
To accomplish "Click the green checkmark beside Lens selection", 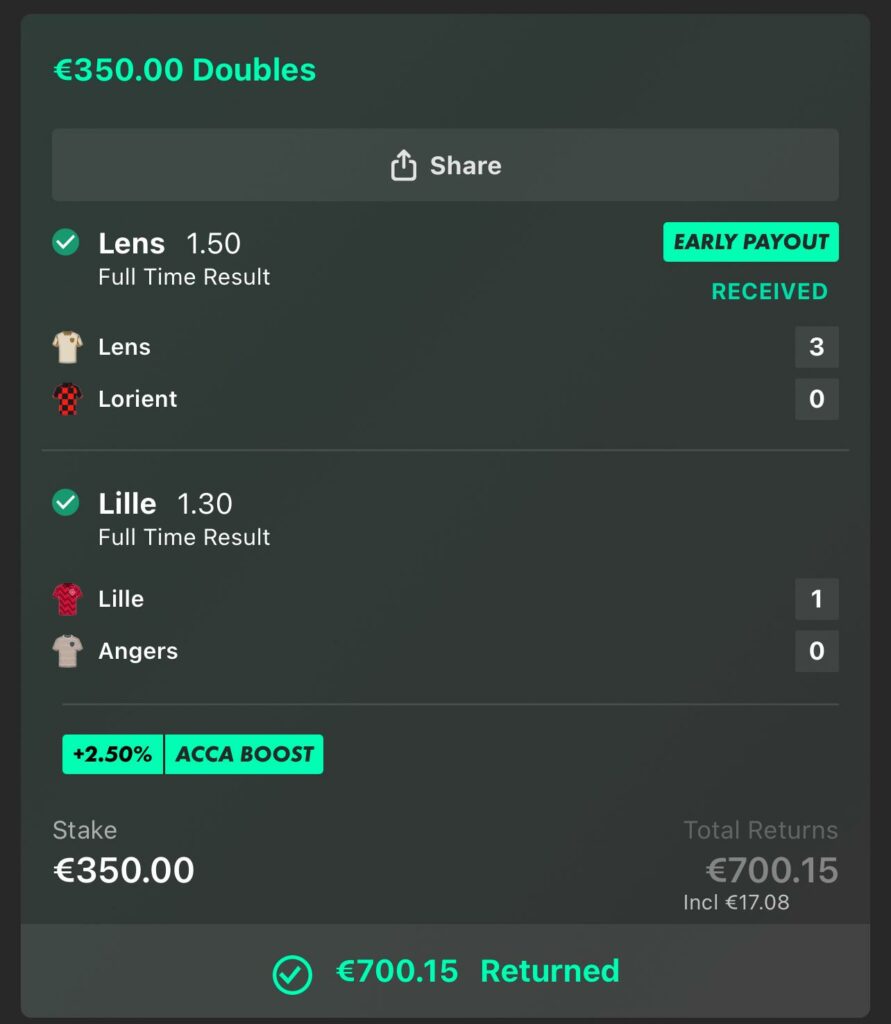I will (x=66, y=243).
